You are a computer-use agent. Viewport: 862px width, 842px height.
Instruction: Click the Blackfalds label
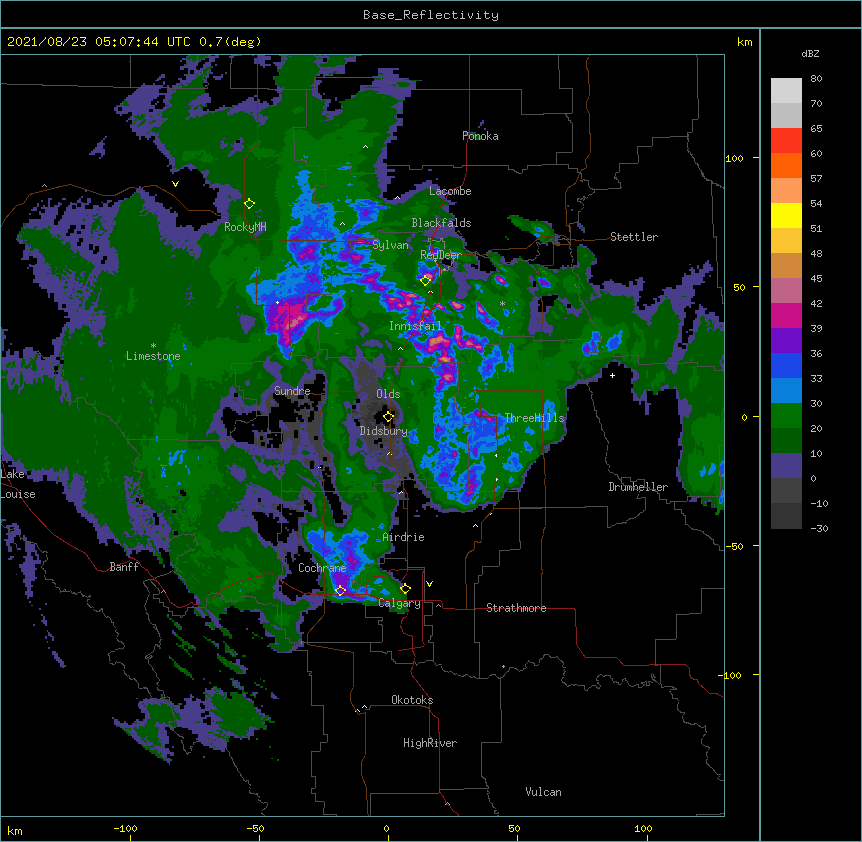(441, 223)
